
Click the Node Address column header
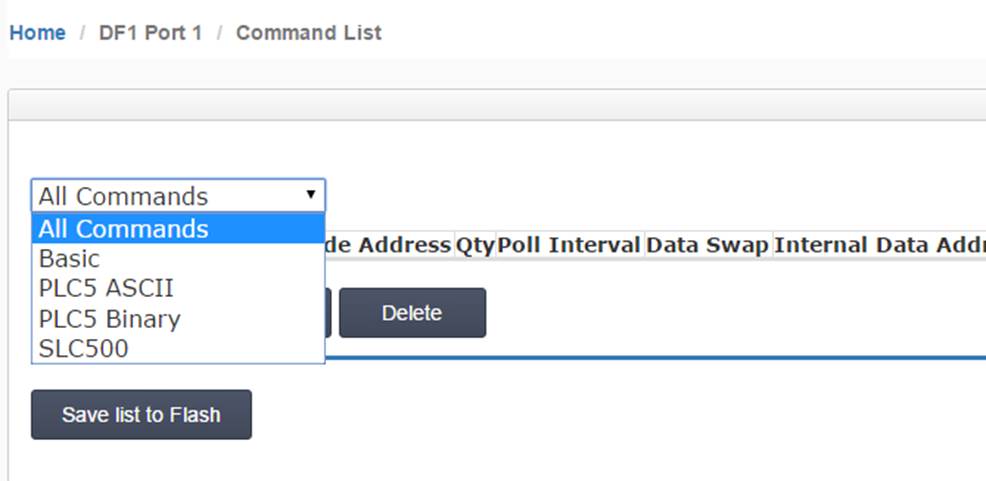pyautogui.click(x=389, y=245)
